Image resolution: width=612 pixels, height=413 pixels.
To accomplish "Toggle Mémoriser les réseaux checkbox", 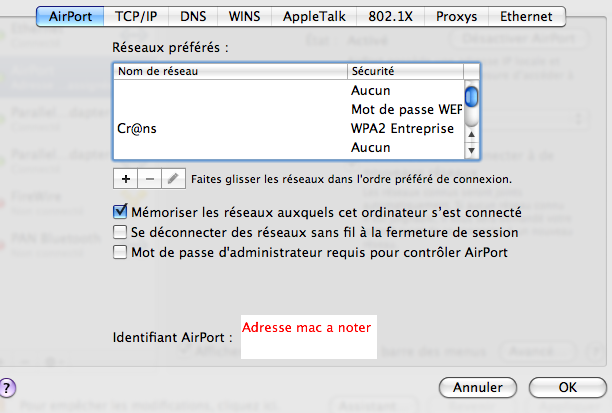I will click(x=121, y=212).
